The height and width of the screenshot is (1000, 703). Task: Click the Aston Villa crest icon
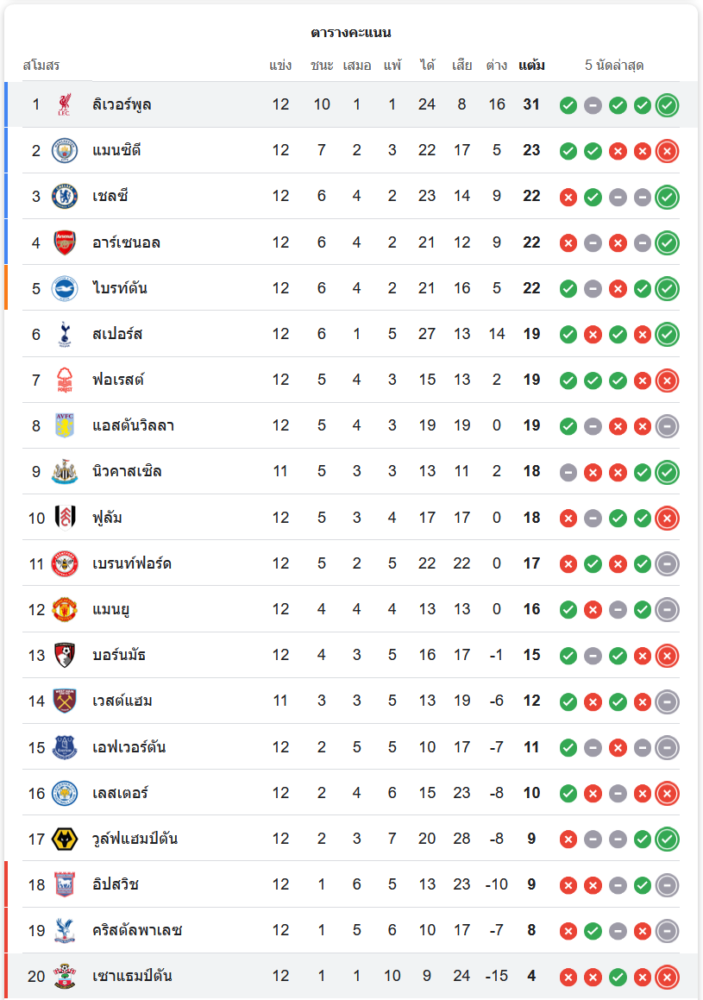point(65,426)
